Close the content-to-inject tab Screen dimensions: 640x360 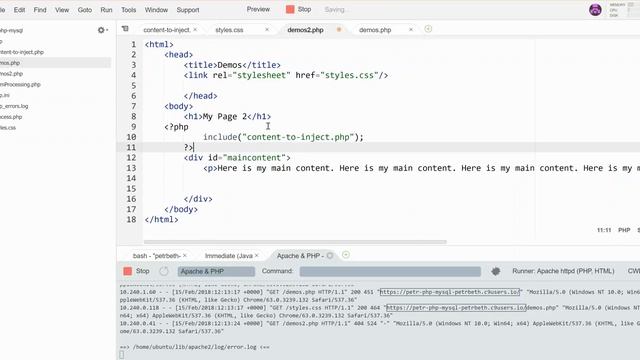[195, 29]
